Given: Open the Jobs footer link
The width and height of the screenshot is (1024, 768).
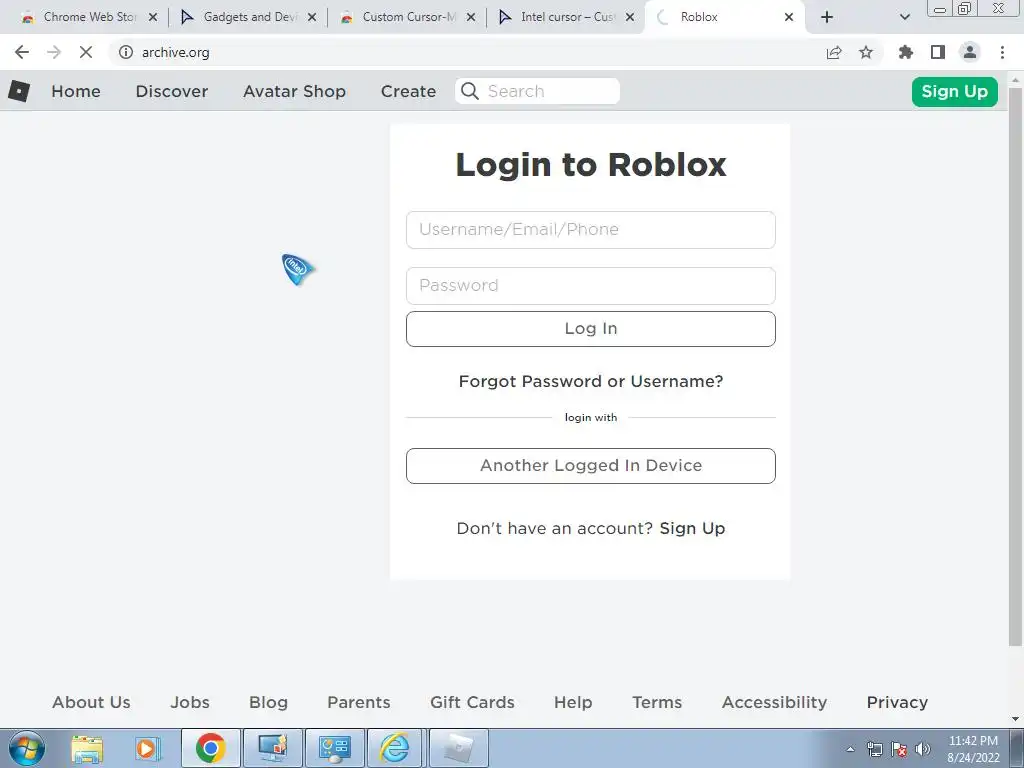Looking at the screenshot, I should coord(190,702).
